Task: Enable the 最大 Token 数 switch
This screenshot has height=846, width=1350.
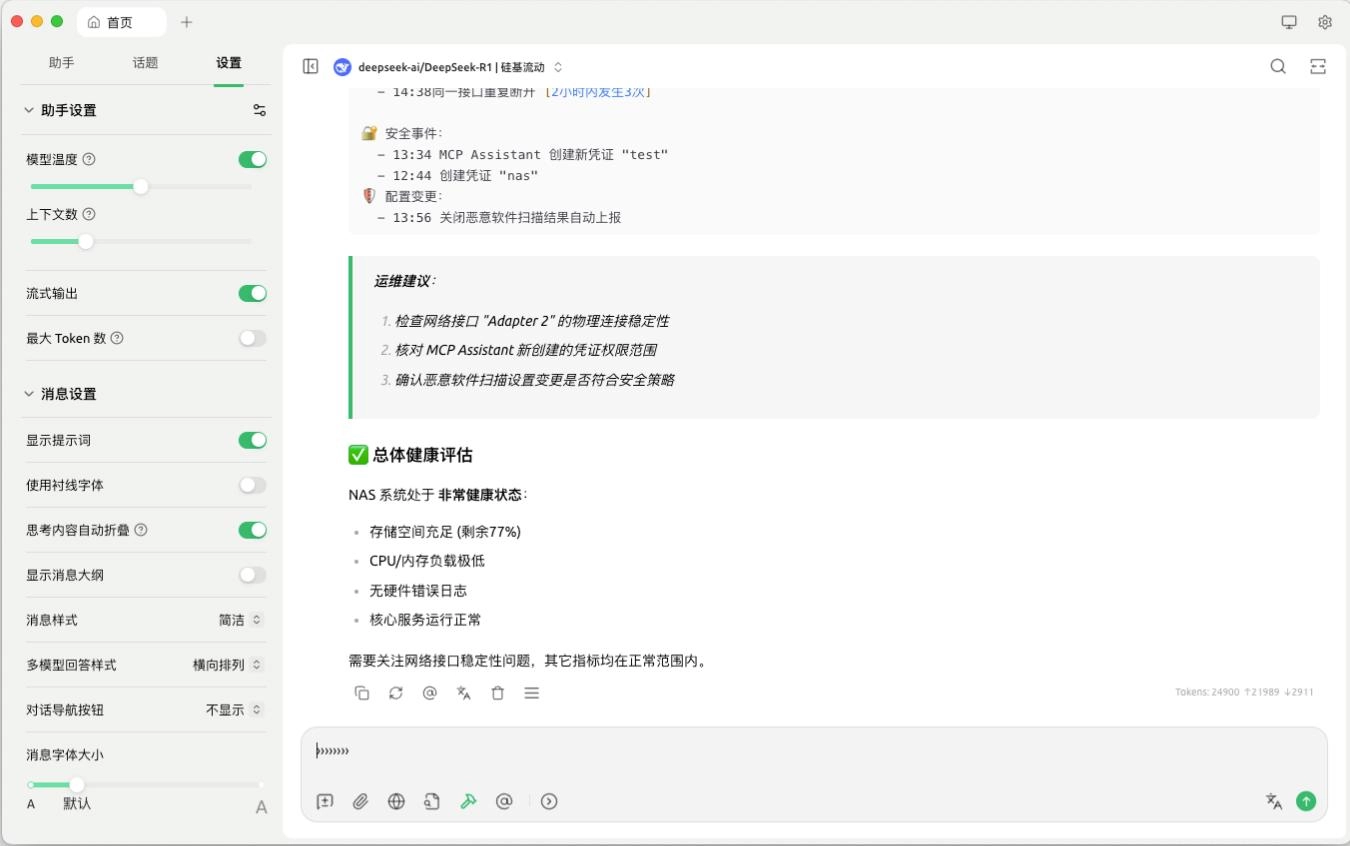Action: point(252,338)
